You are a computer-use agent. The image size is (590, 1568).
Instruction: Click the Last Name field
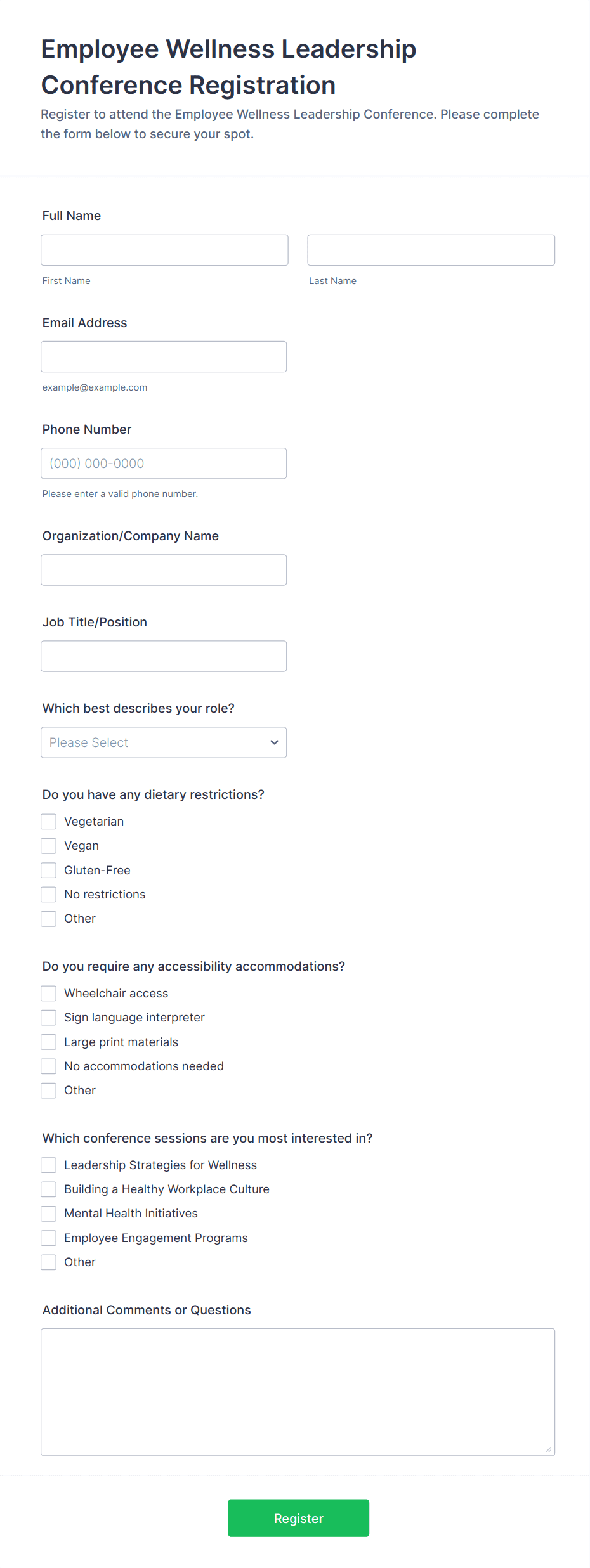click(x=430, y=250)
